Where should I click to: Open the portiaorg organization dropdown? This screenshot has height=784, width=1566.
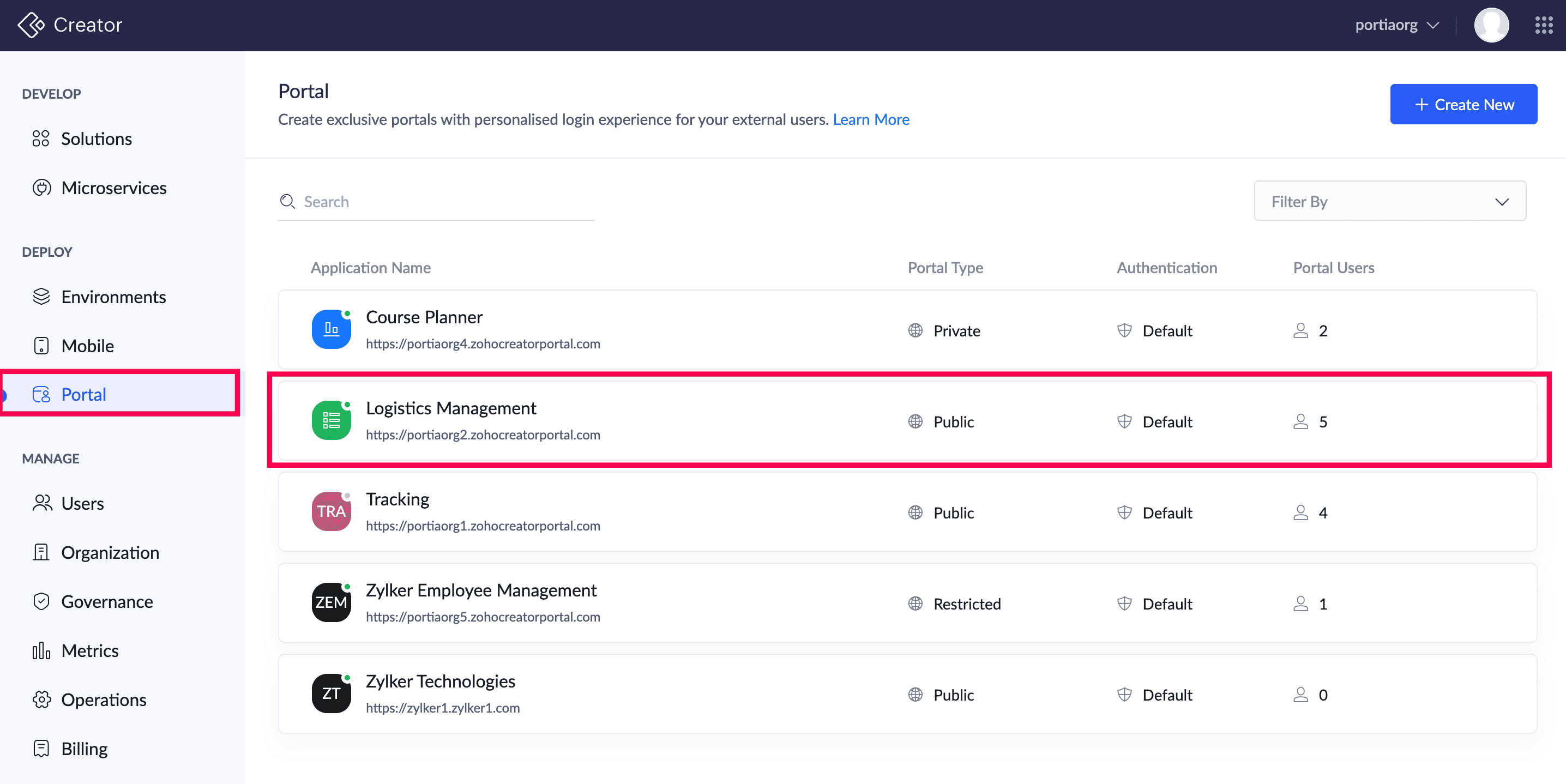click(1397, 25)
